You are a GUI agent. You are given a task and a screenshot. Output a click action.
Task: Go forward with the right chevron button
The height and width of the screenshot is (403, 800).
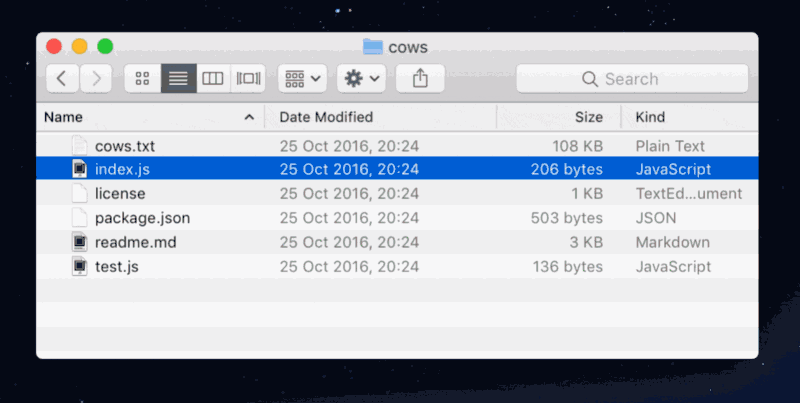tap(96, 78)
